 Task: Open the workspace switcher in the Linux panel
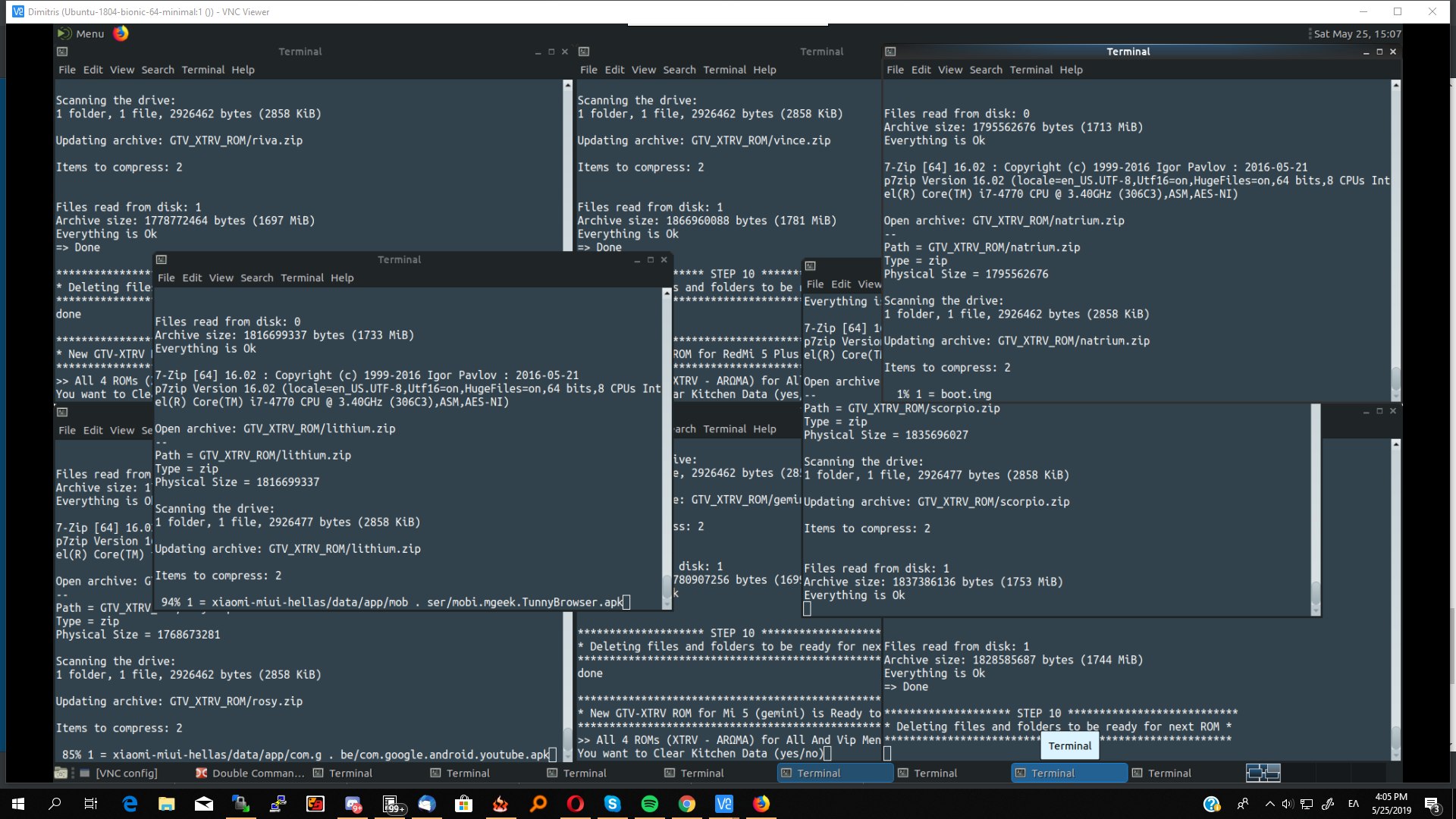click(x=1263, y=773)
